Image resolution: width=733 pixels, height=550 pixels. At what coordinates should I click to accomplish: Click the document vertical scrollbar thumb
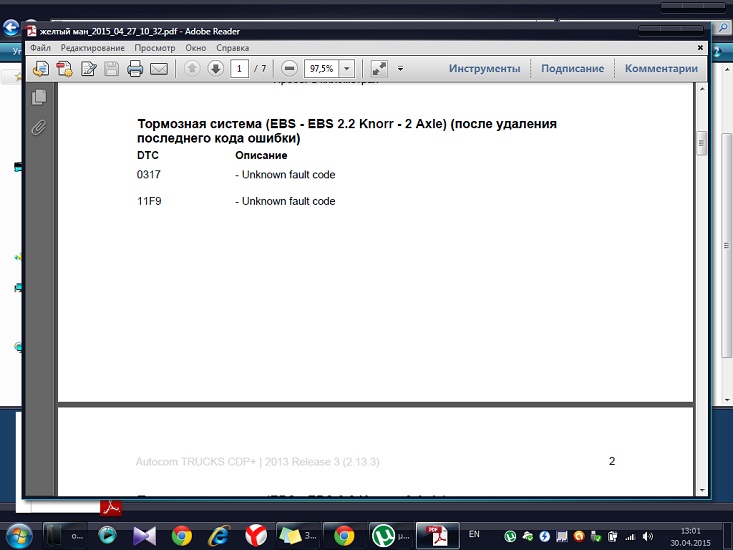pos(701,143)
